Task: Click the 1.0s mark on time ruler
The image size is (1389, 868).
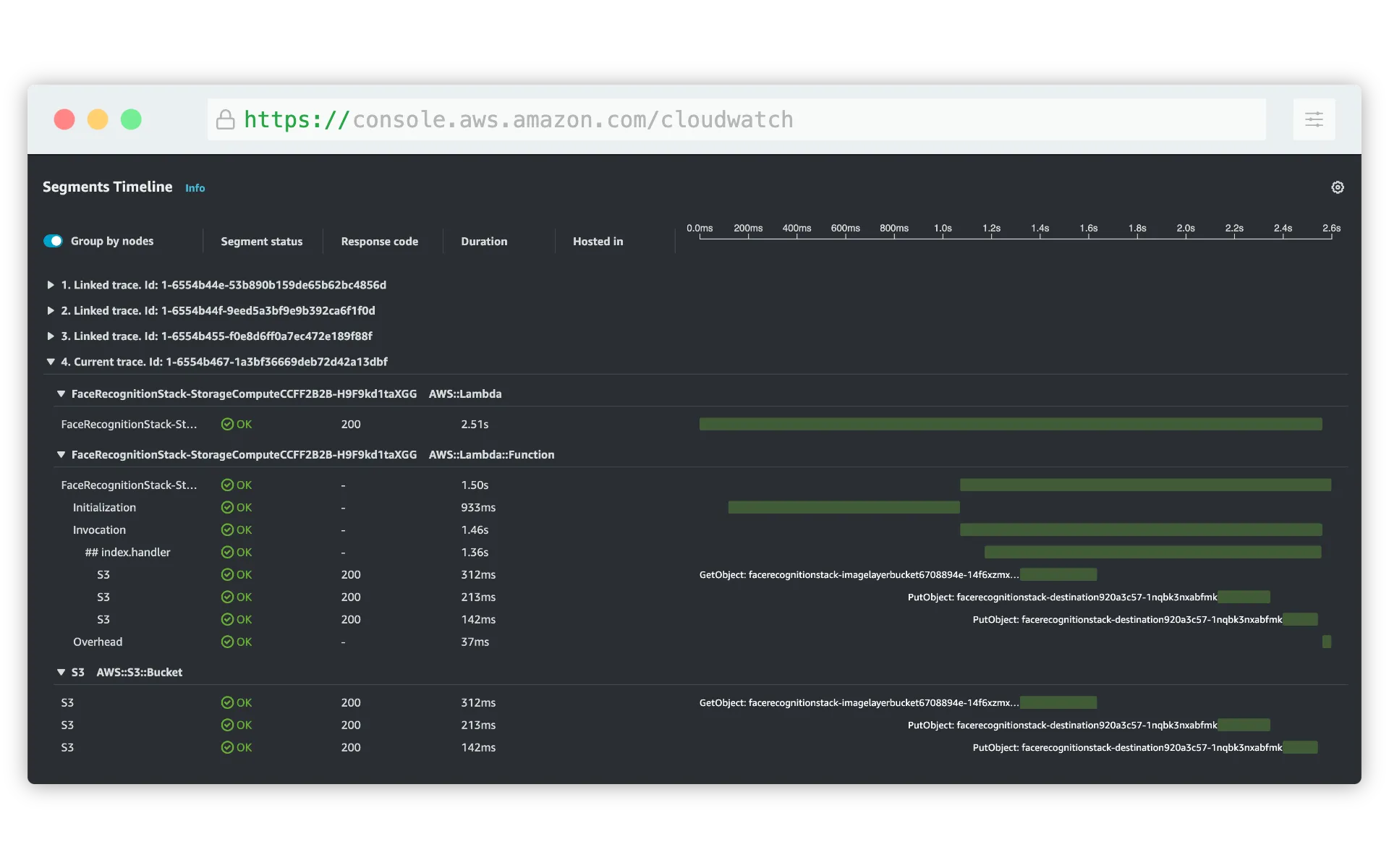Action: [x=943, y=229]
